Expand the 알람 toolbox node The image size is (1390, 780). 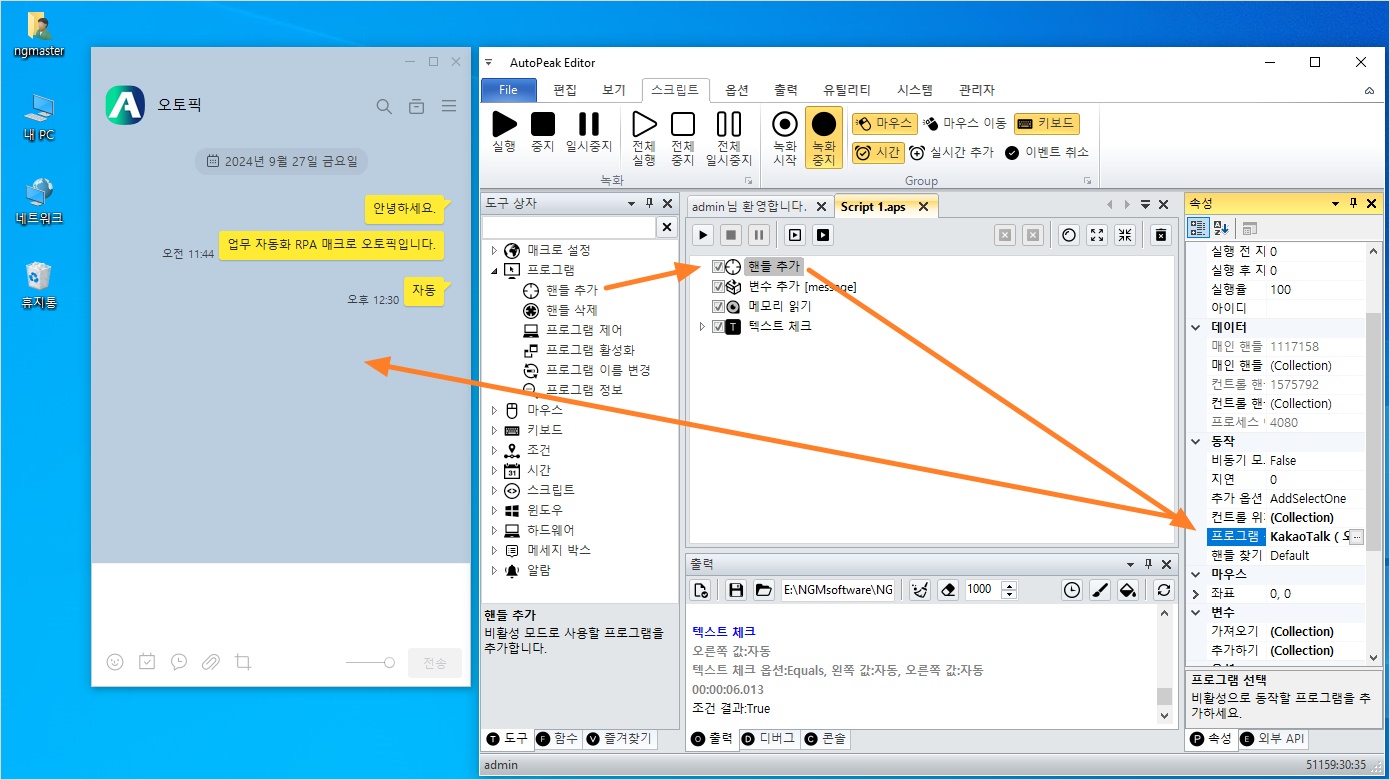494,570
